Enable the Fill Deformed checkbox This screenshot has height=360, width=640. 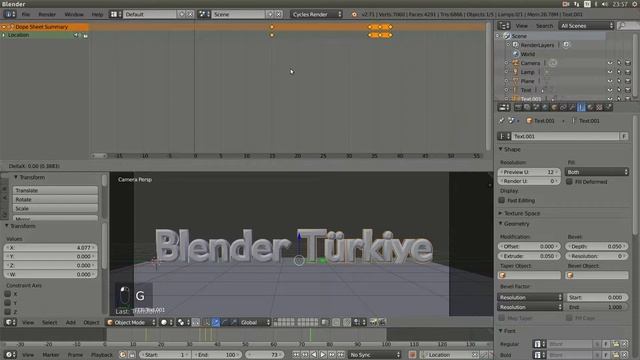[x=569, y=182]
